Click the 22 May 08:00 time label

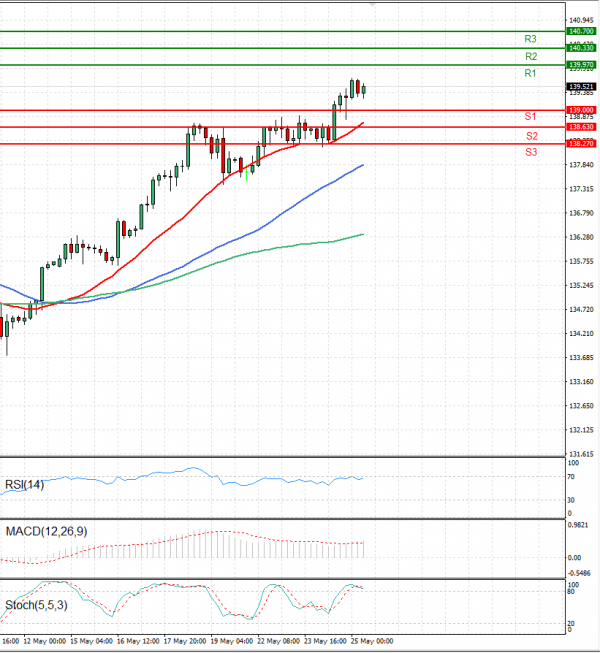(279, 641)
